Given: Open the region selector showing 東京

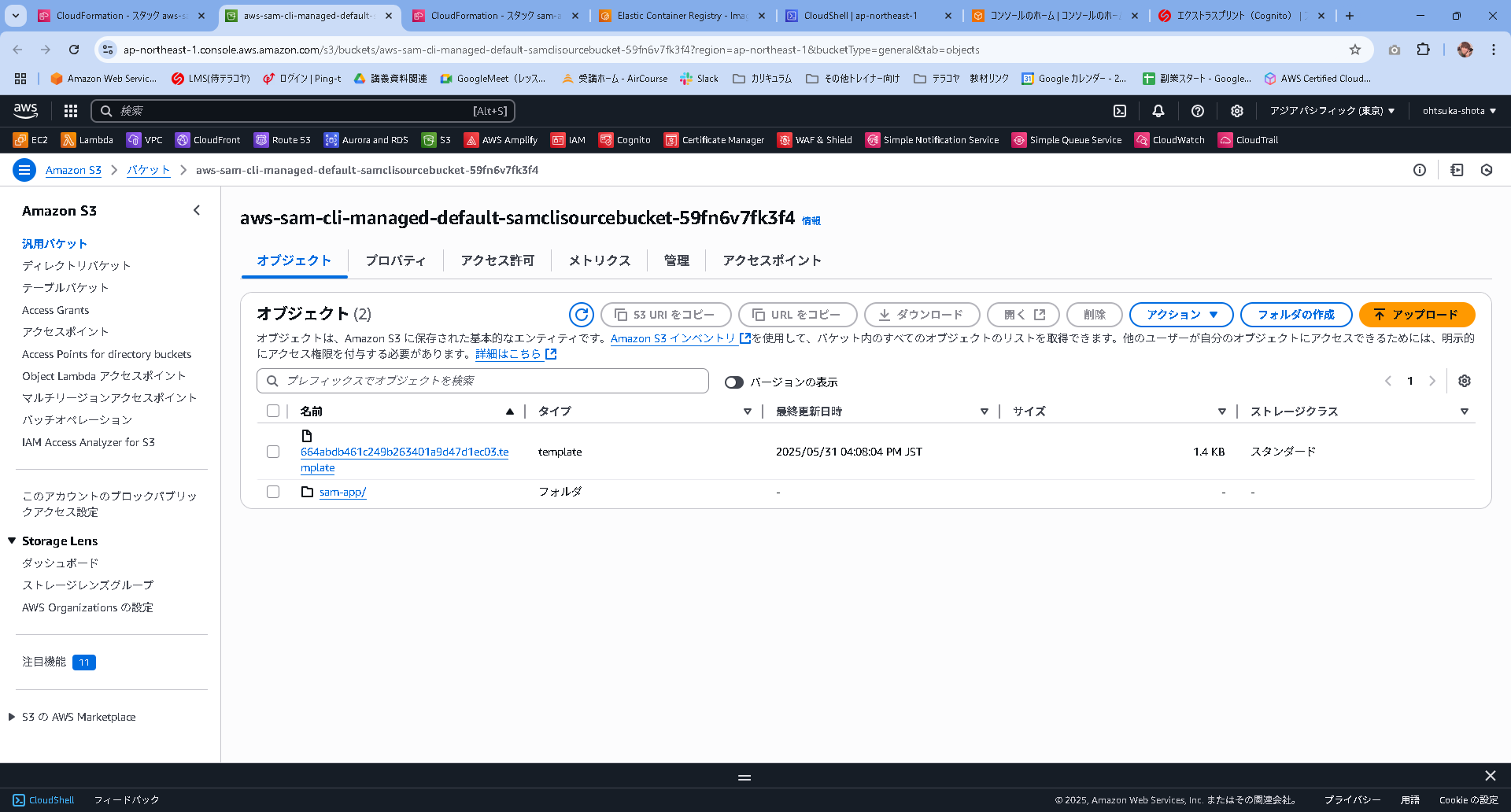Looking at the screenshot, I should [1332, 111].
